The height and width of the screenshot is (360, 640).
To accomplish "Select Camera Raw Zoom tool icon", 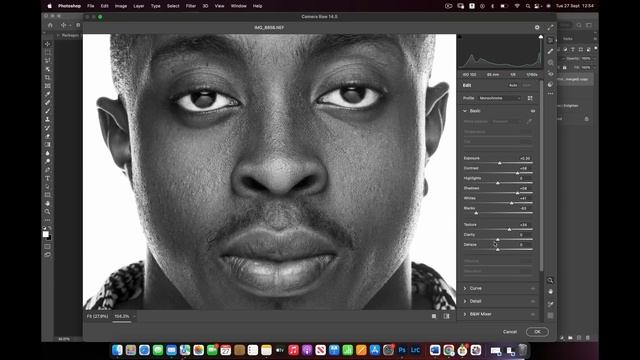I will point(550,280).
